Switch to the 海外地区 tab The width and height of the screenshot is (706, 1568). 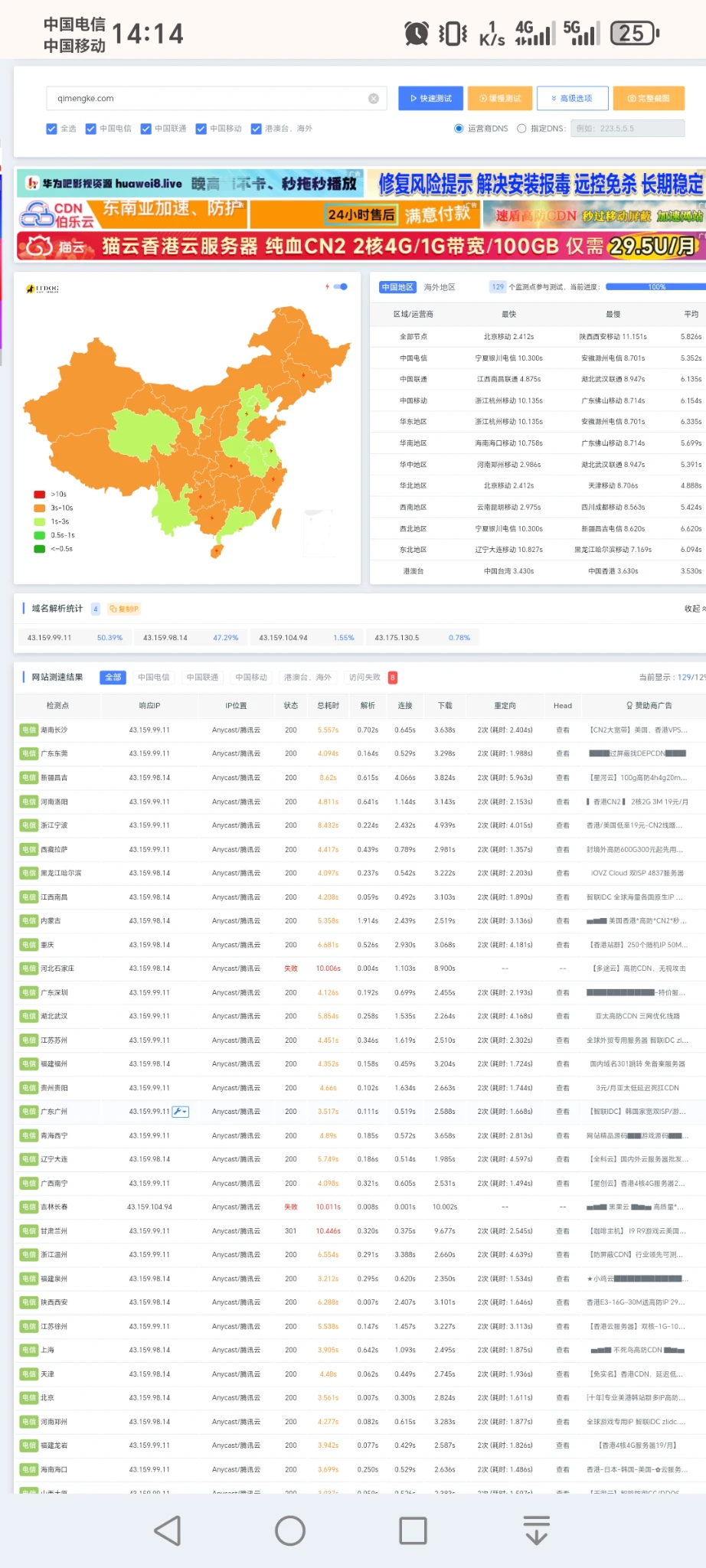[440, 287]
